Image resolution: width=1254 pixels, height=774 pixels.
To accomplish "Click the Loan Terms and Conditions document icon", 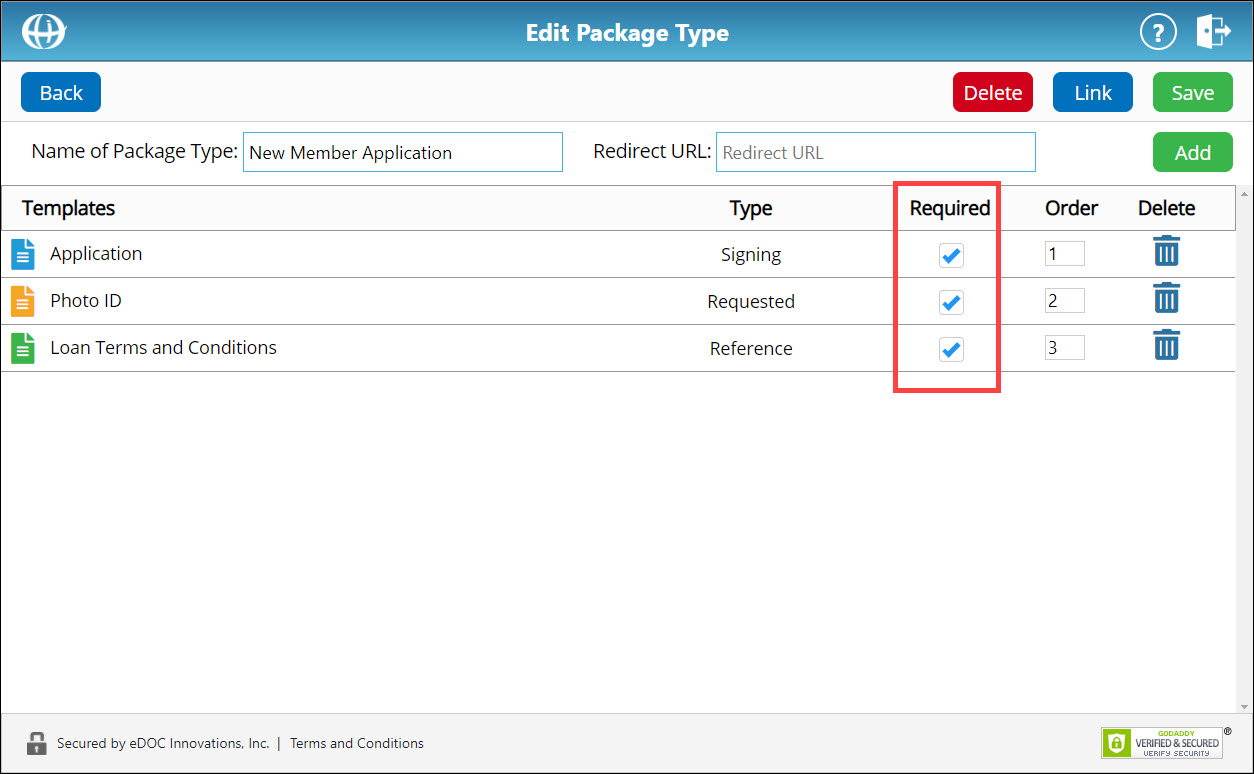I will (23, 347).
